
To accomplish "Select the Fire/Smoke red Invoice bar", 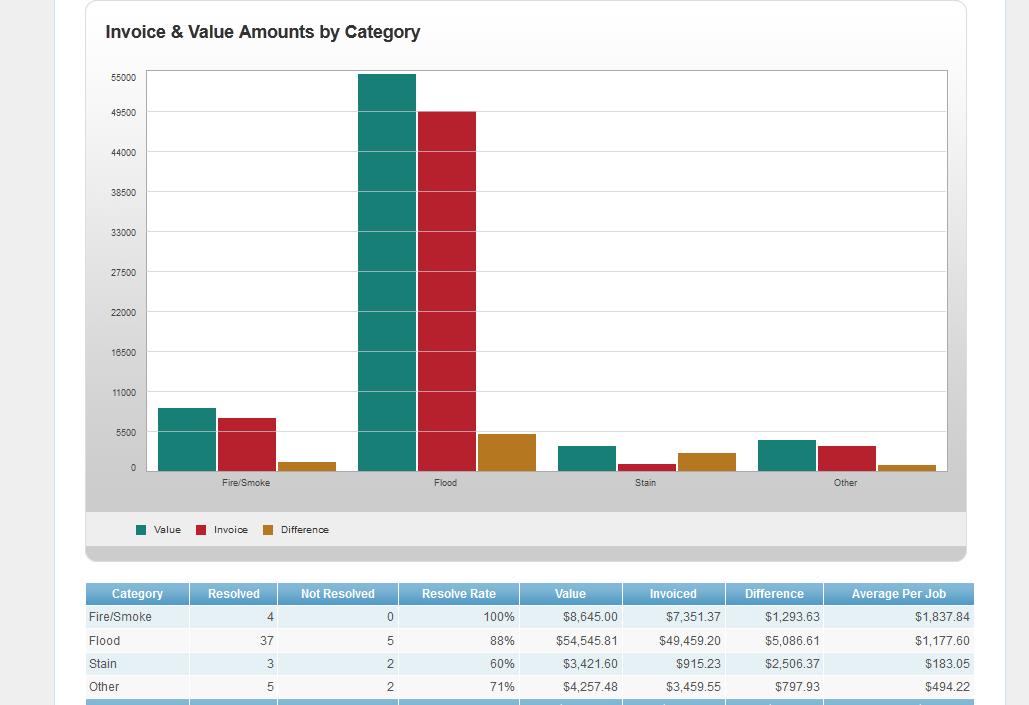I will pos(247,444).
